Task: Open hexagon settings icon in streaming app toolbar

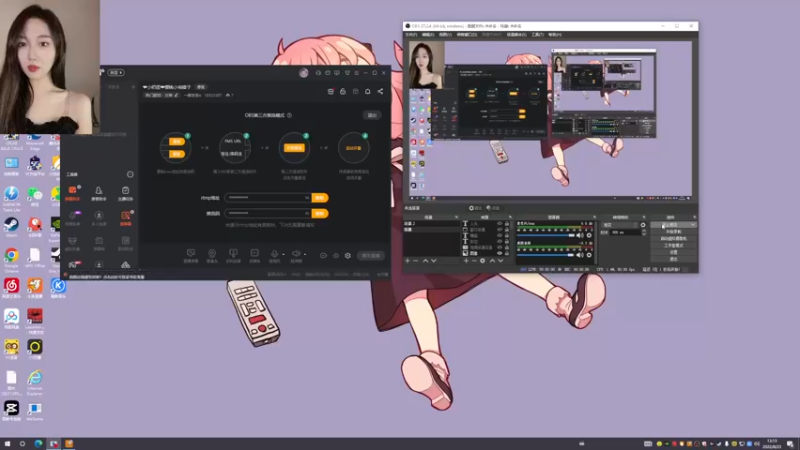Action: click(347, 256)
